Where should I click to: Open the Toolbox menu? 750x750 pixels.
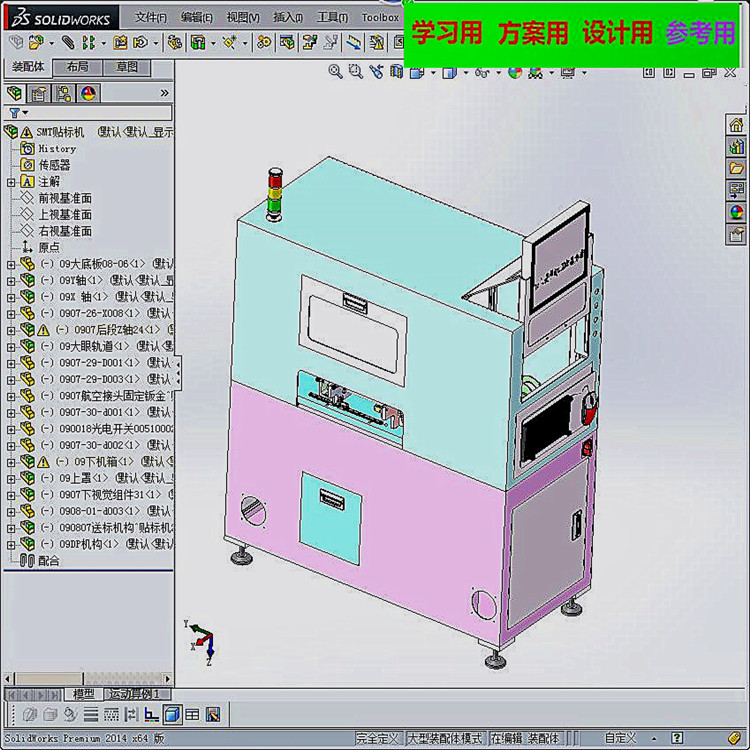tap(380, 18)
